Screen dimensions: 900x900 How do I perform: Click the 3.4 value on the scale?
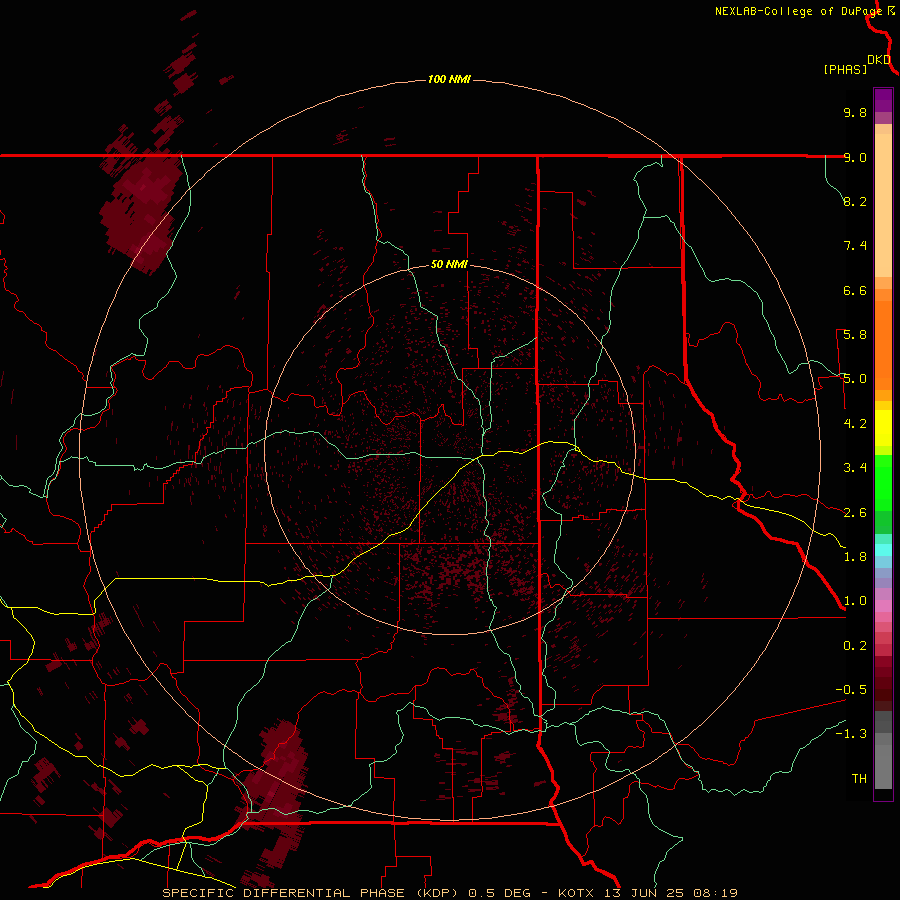855,468
